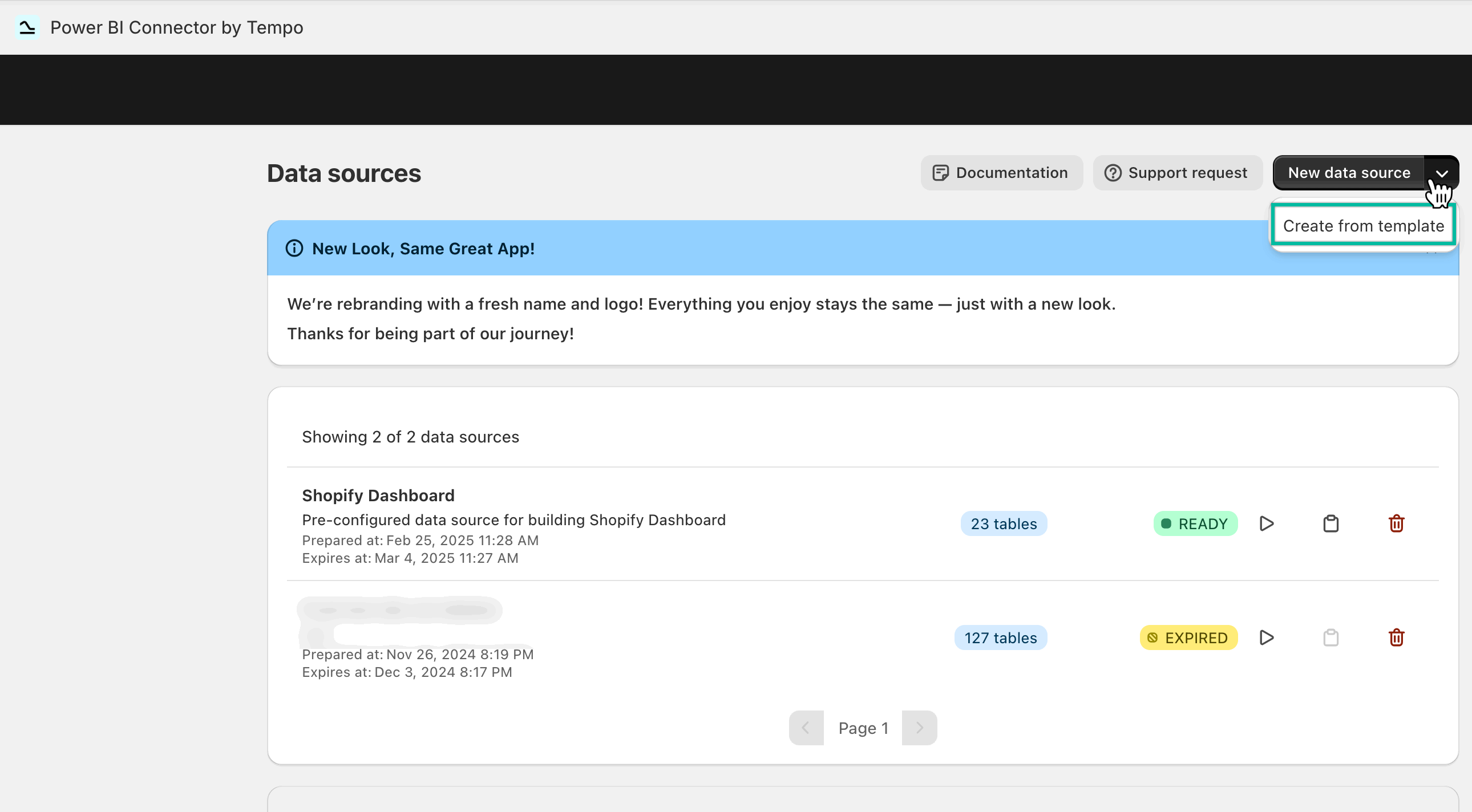Expand the New data source dropdown arrow
1472x812 pixels.
pos(1442,173)
